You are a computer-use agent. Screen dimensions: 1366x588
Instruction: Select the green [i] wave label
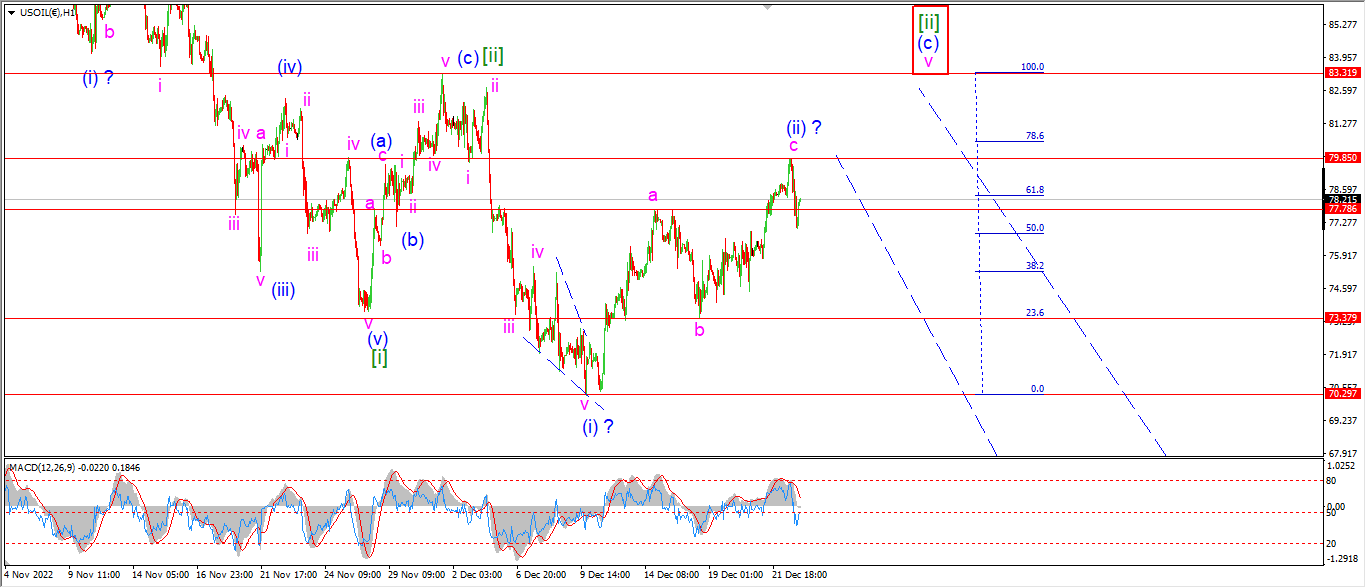click(379, 357)
